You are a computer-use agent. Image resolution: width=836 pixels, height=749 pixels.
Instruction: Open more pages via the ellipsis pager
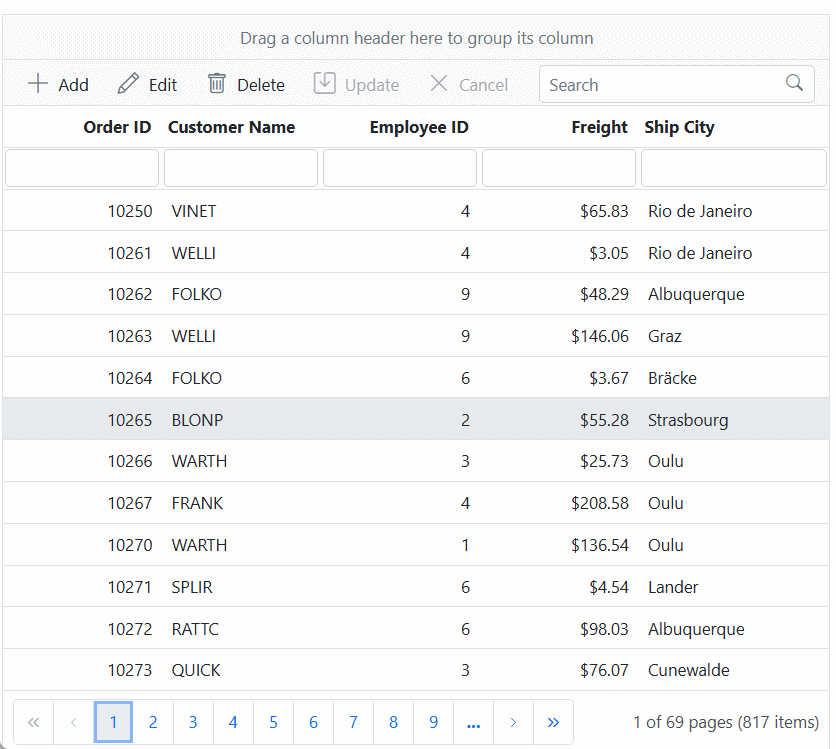point(473,721)
